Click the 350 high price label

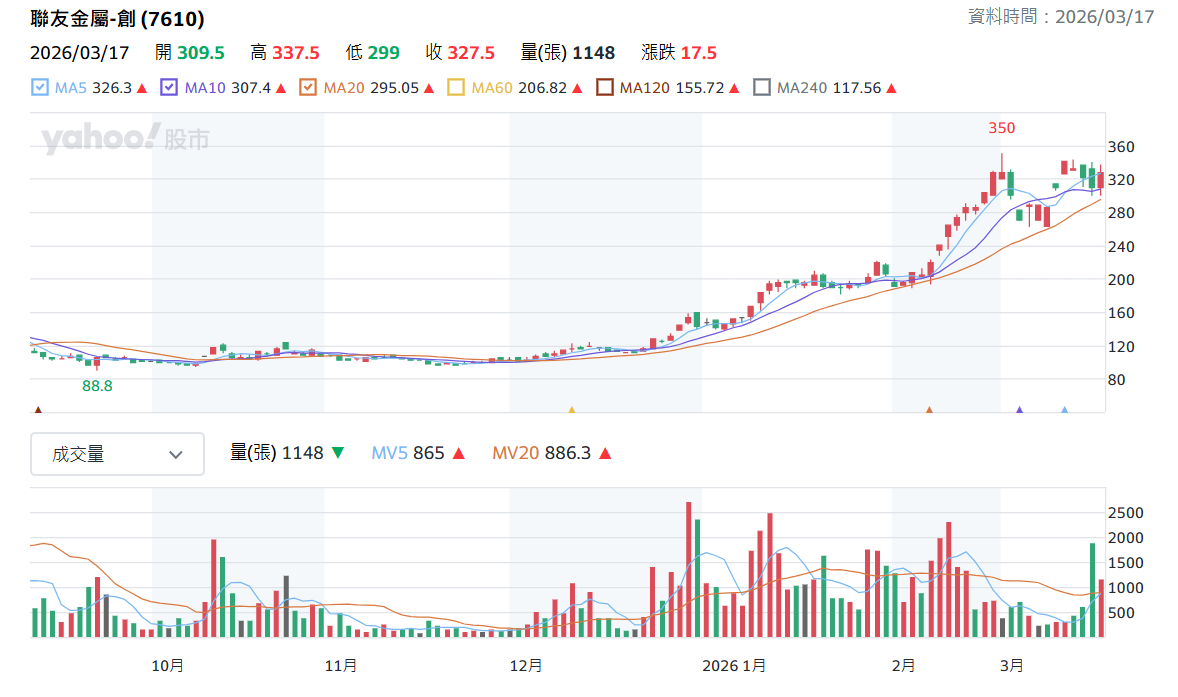[1001, 128]
